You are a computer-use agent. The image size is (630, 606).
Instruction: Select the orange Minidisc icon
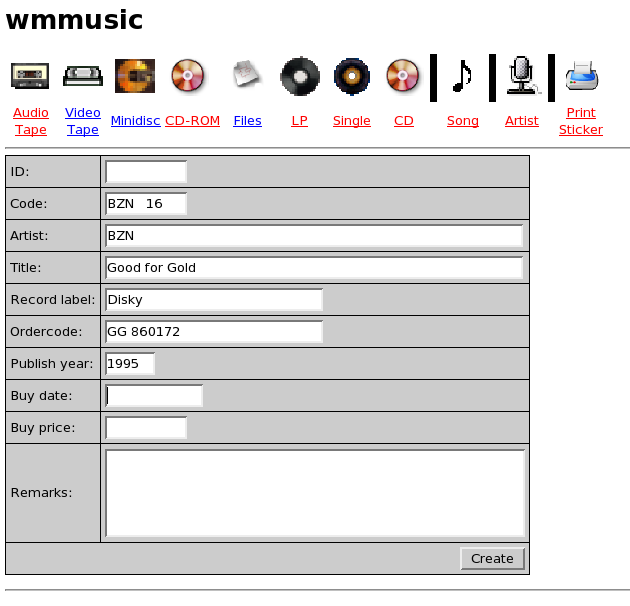coord(135,76)
